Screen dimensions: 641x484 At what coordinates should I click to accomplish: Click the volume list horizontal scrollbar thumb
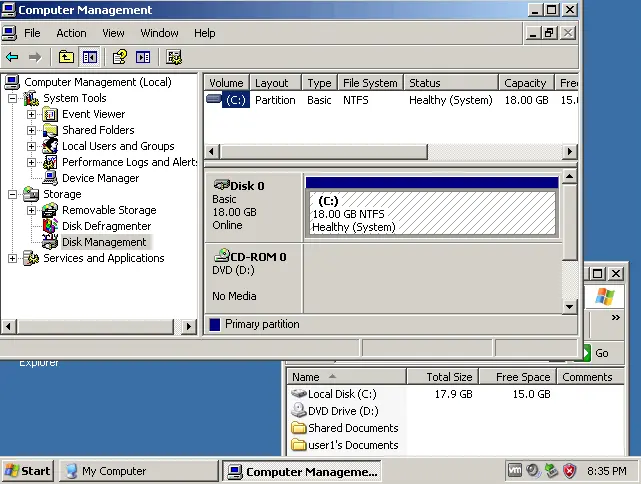[x=324, y=152]
